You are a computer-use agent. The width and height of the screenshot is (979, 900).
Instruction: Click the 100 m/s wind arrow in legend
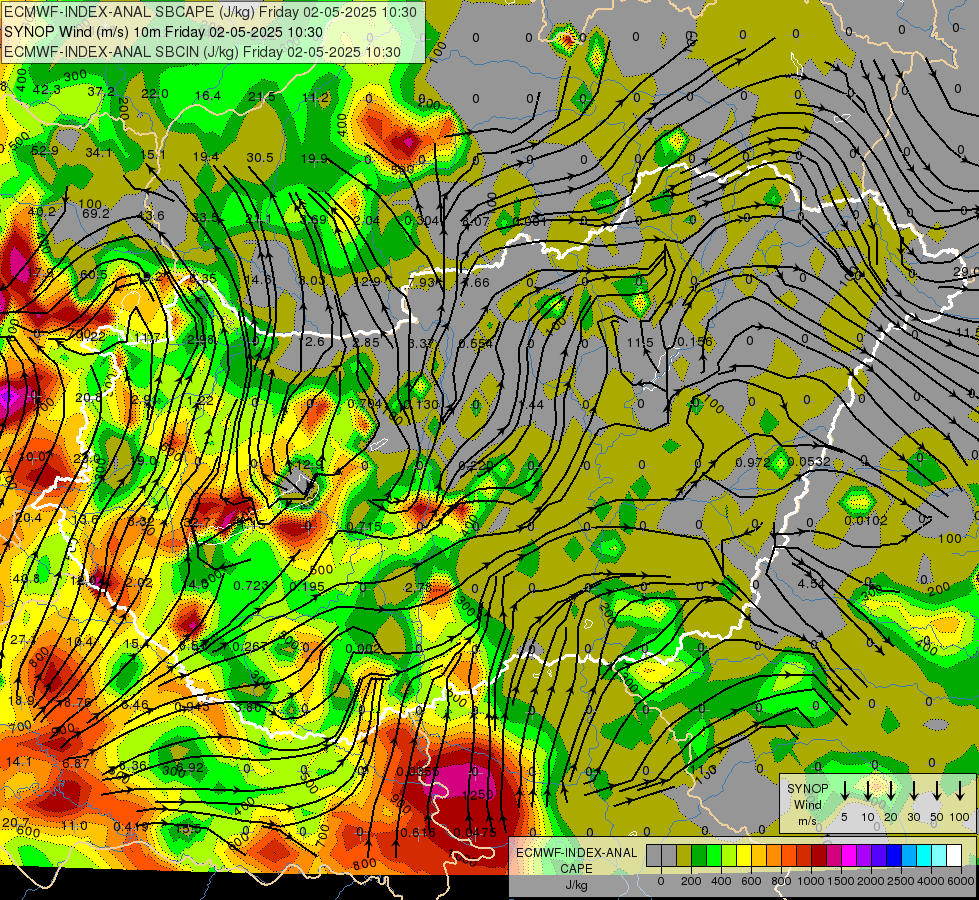coord(960,791)
